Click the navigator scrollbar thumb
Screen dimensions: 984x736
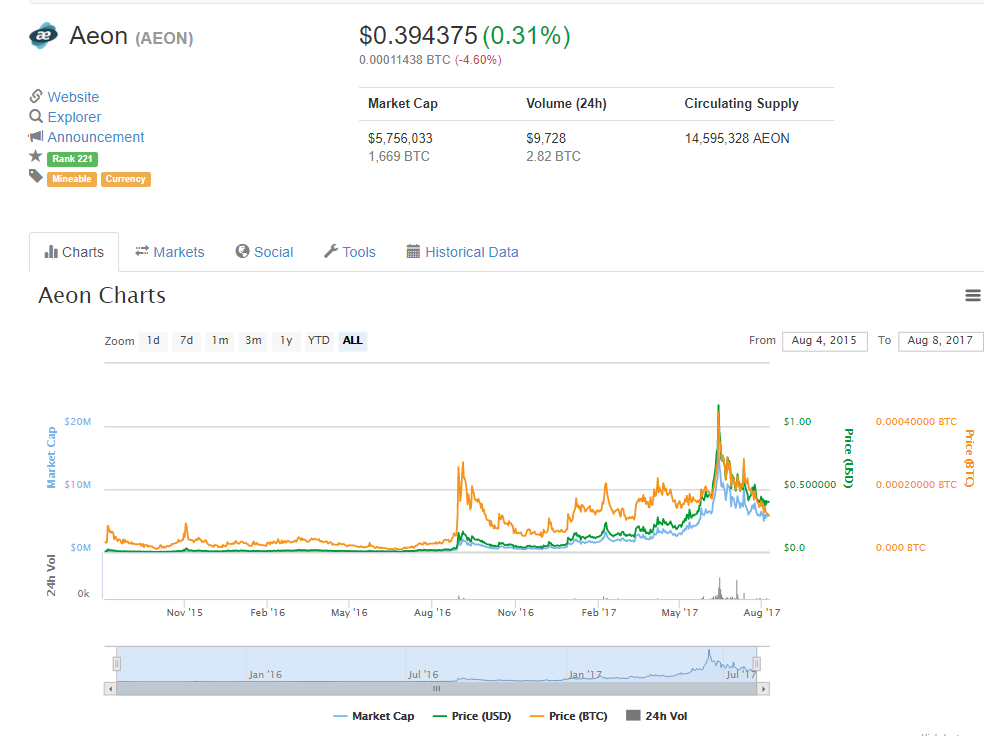coord(437,689)
